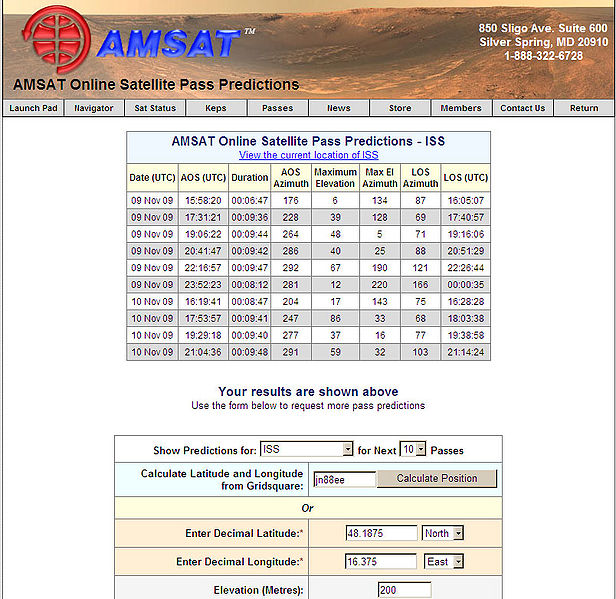This screenshot has width=616, height=599.
Task: Open the Launch Pad menu item
Action: (x=33, y=108)
